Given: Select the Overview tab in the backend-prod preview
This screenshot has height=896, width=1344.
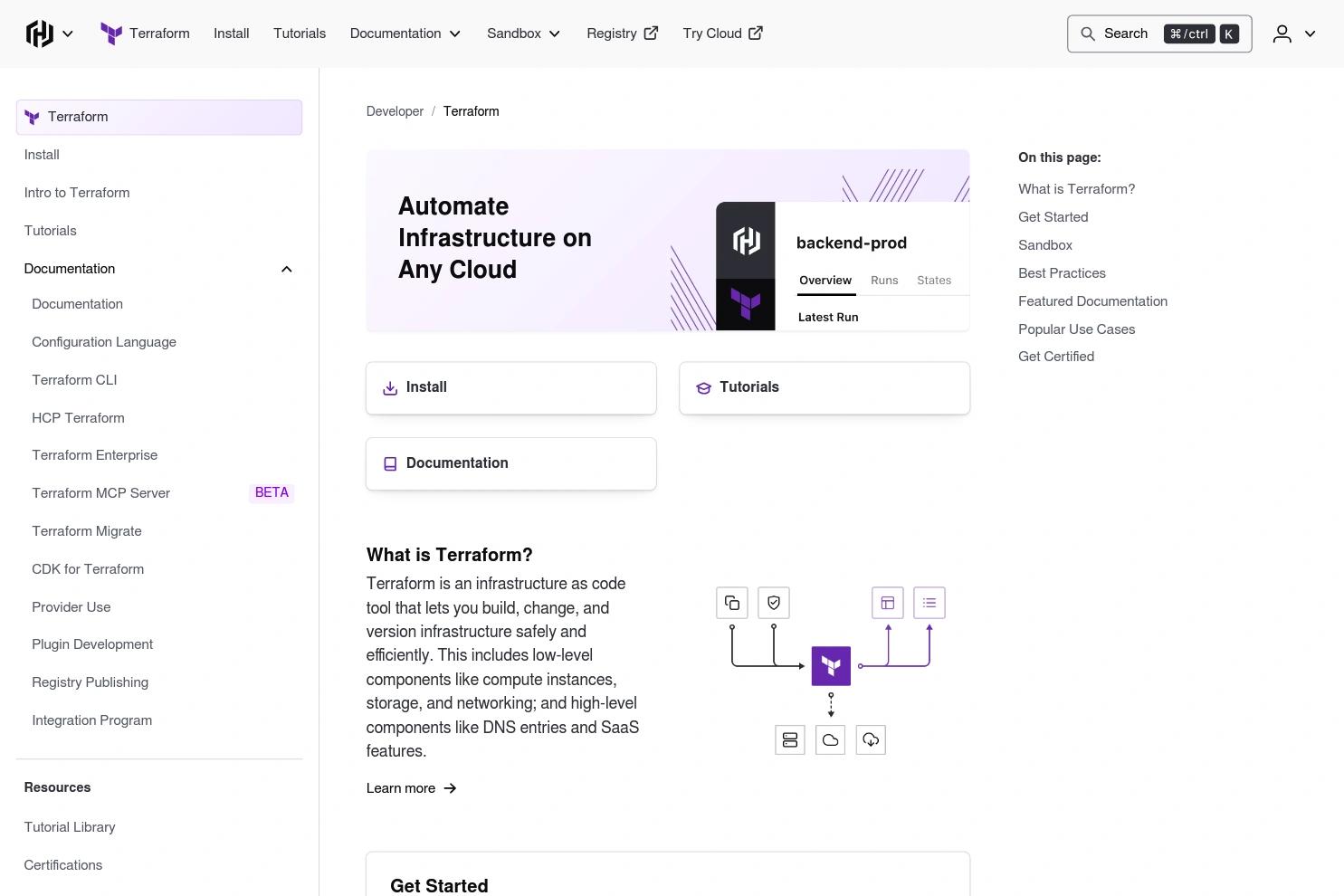Looking at the screenshot, I should point(825,281).
